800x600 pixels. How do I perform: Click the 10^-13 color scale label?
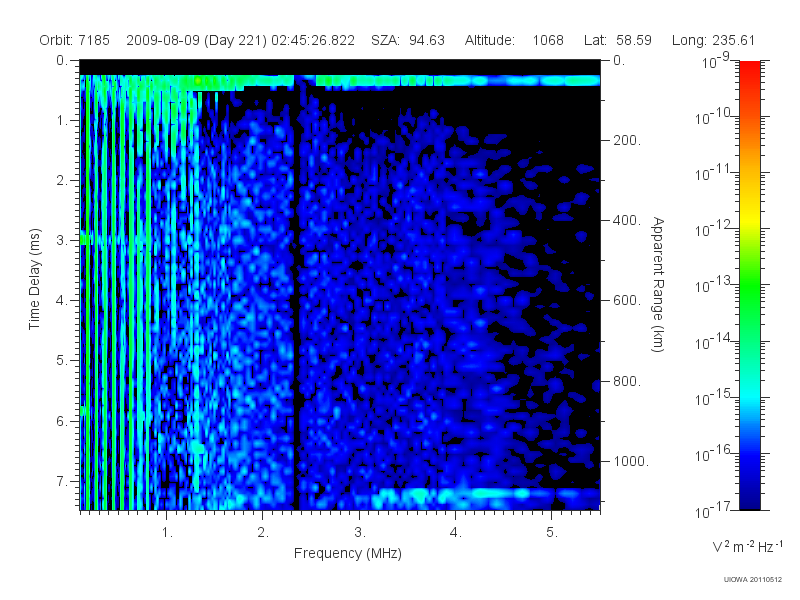click(712, 285)
